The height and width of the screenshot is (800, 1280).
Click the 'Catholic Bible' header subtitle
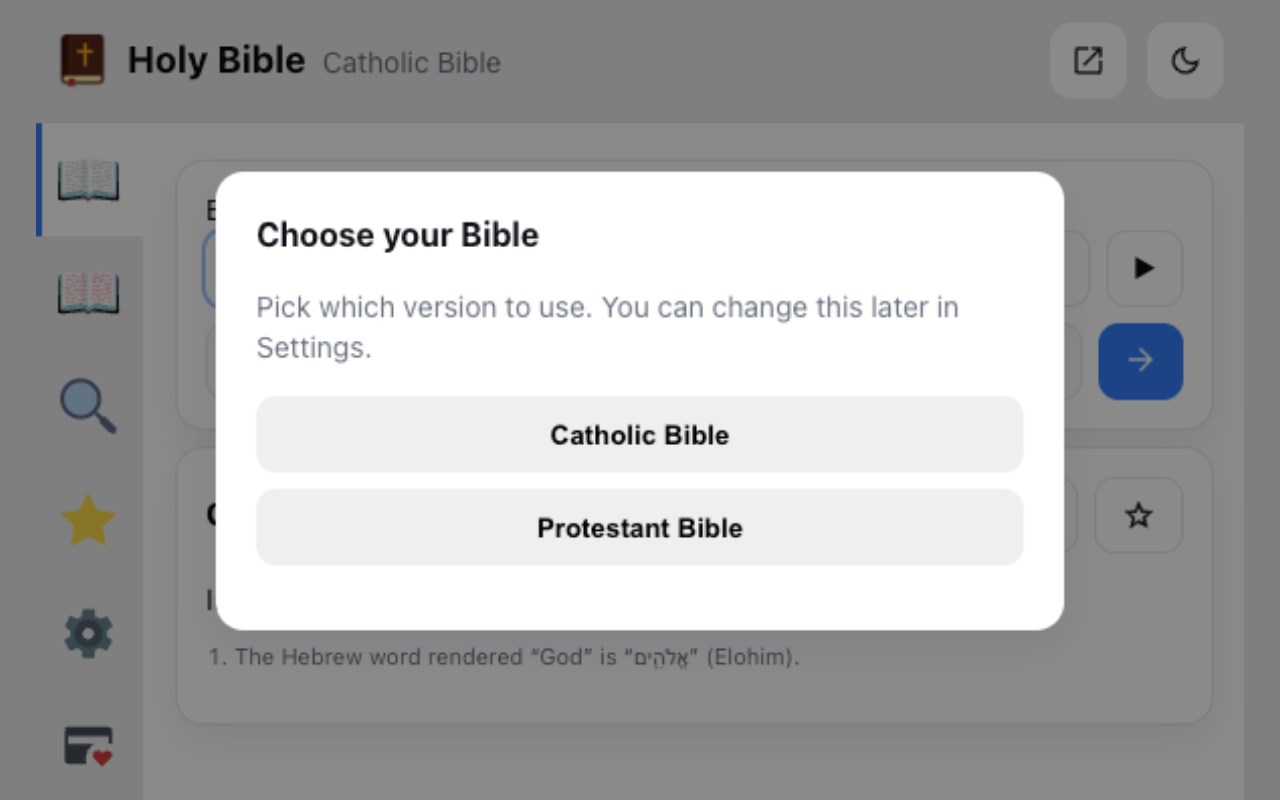pyautogui.click(x=412, y=63)
